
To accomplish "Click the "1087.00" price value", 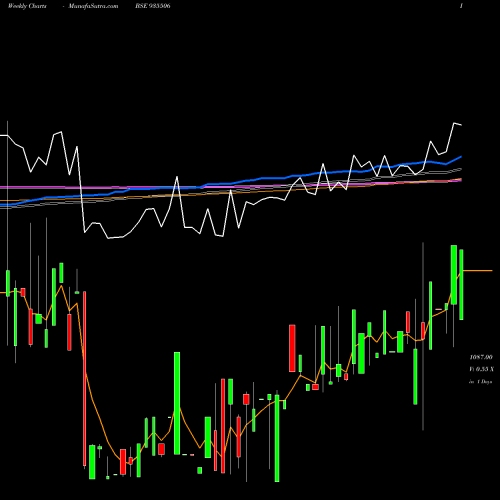I will (x=481, y=357).
